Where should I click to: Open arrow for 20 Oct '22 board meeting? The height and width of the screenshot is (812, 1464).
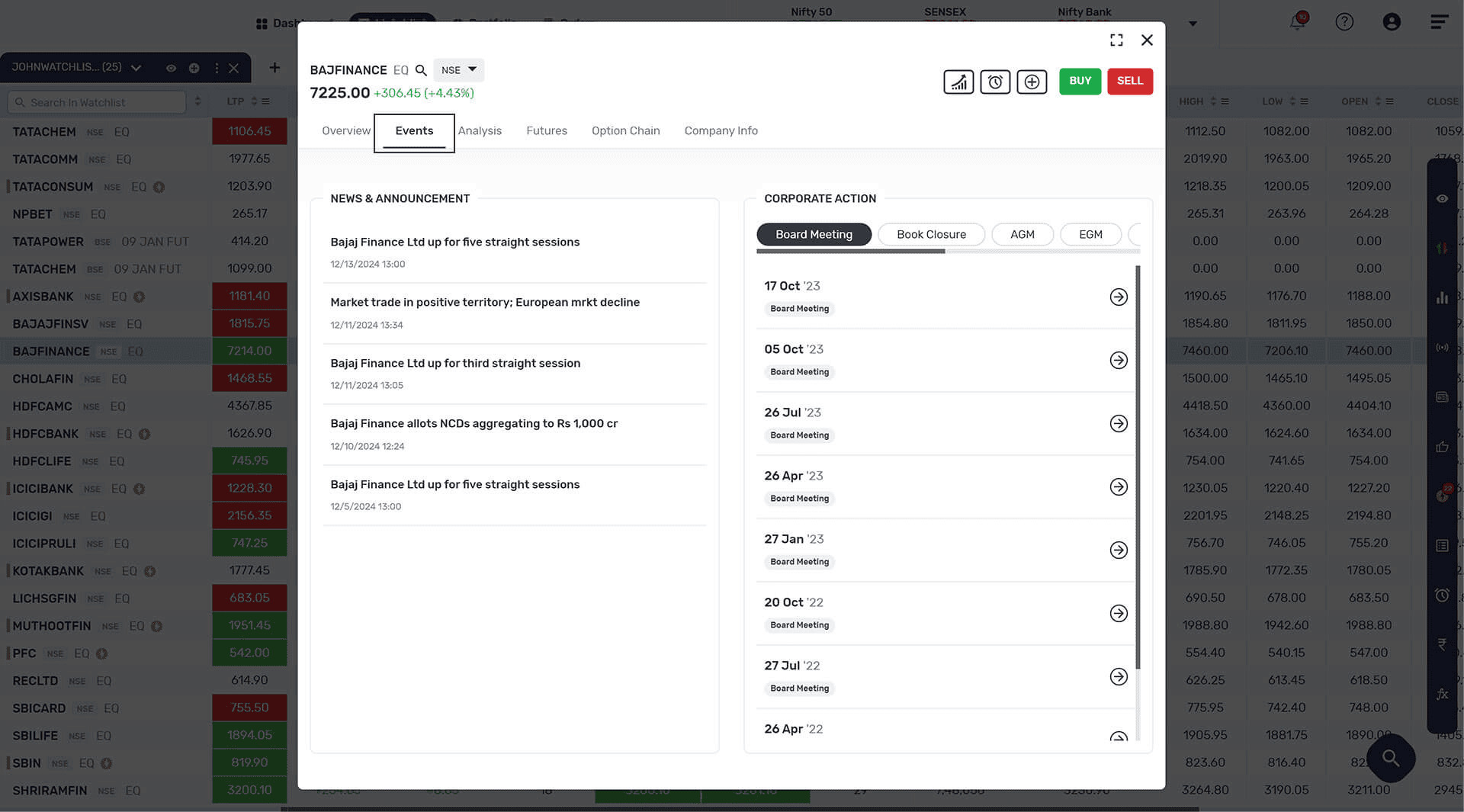1119,613
